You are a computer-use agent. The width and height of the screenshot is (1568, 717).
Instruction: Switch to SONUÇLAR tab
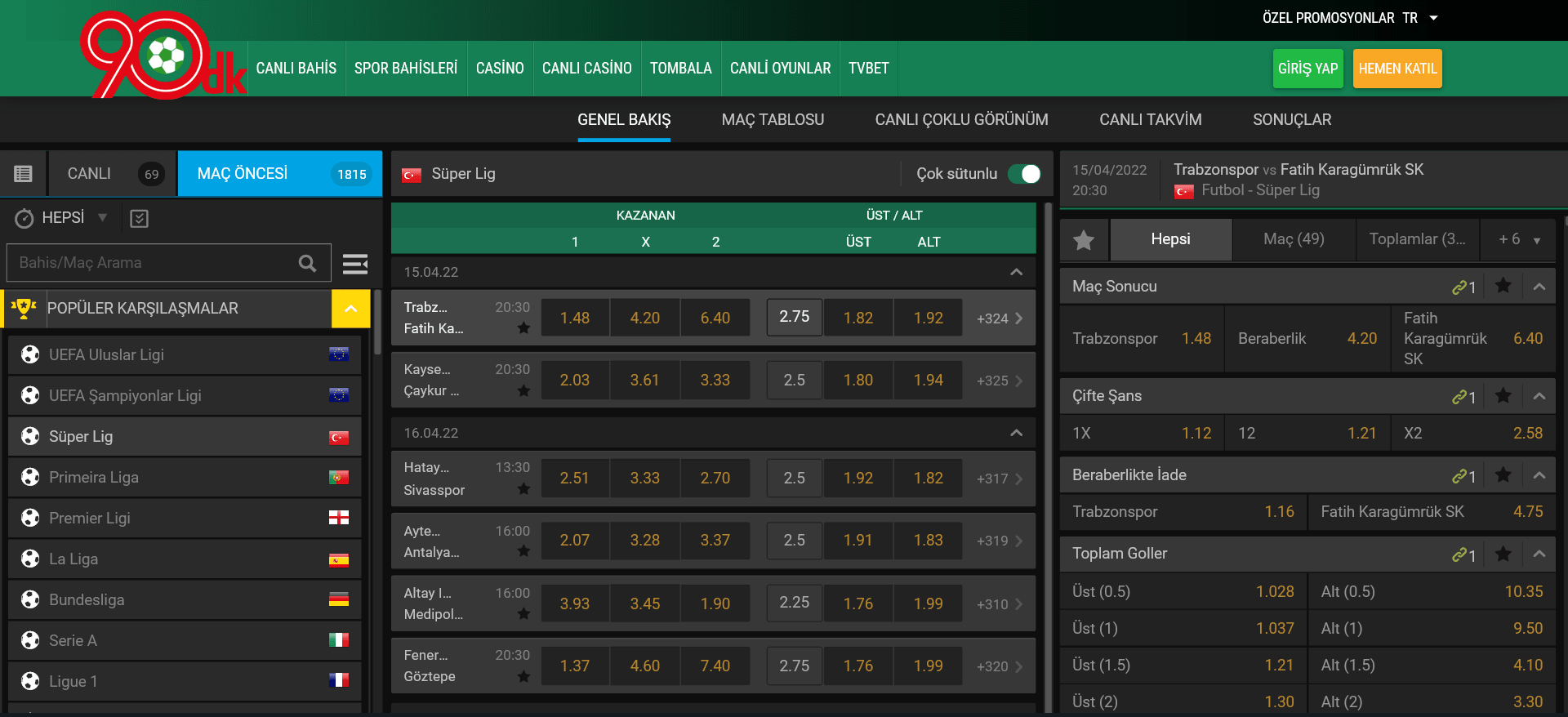tap(1292, 120)
